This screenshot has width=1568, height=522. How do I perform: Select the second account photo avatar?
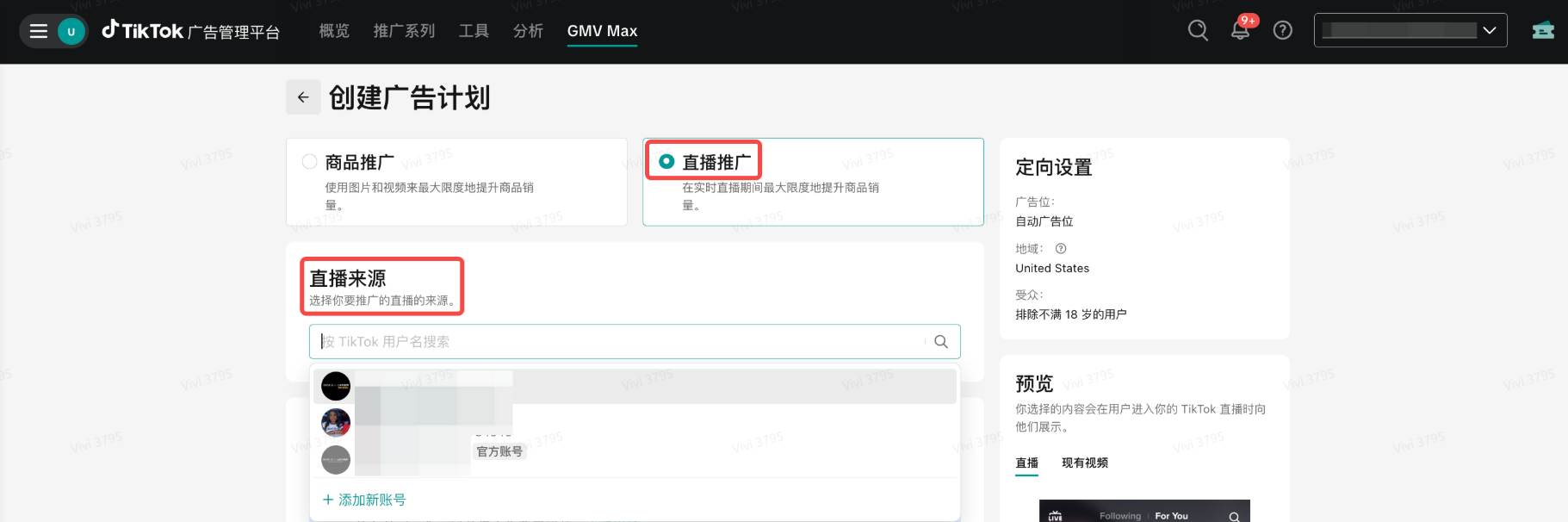coord(336,423)
